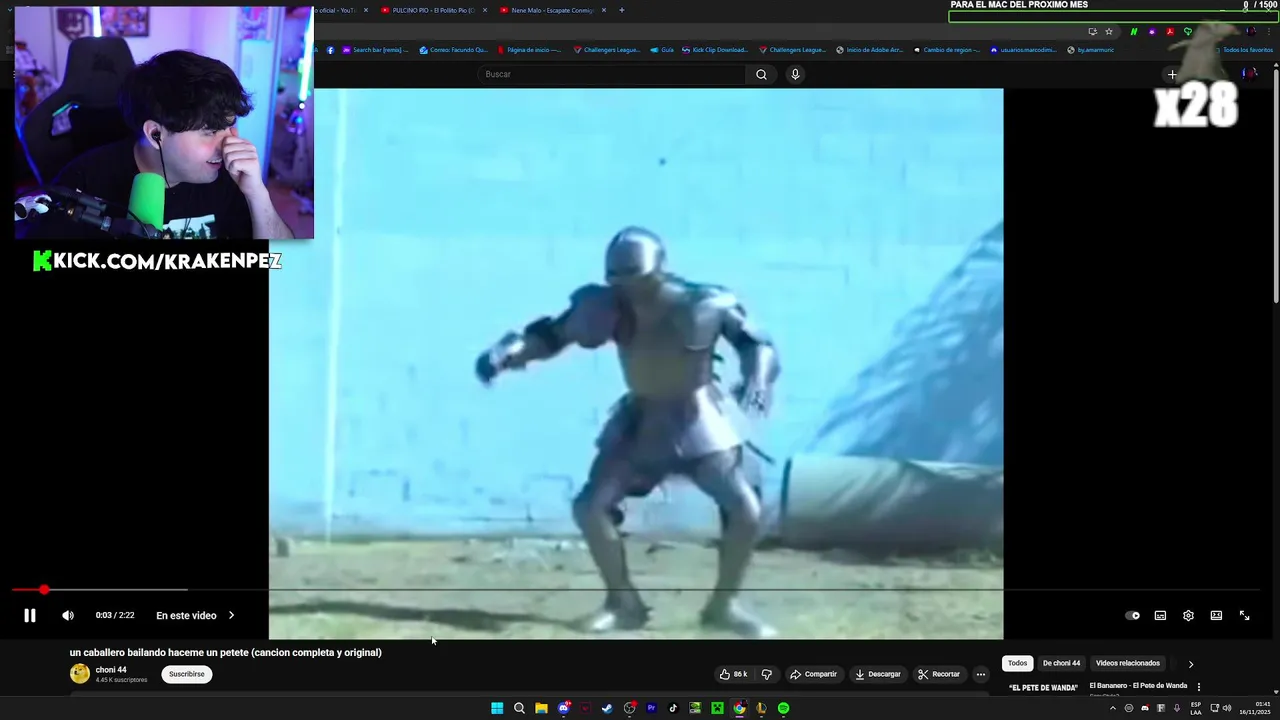Screen dimensions: 1280x720
Task: Start voice search with microphone
Action: [x=795, y=74]
